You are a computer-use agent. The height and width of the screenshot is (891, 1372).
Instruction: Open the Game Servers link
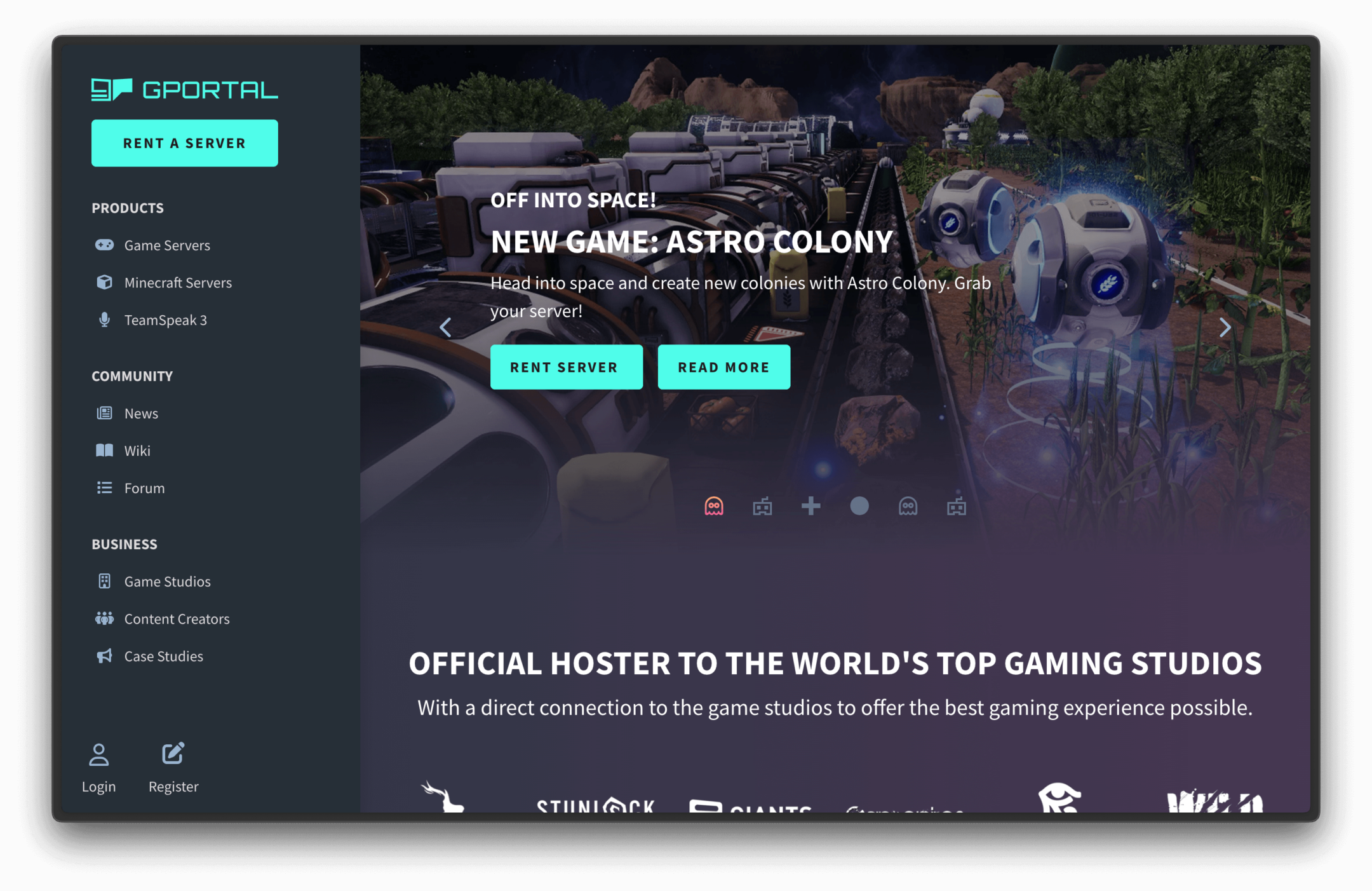(x=167, y=245)
